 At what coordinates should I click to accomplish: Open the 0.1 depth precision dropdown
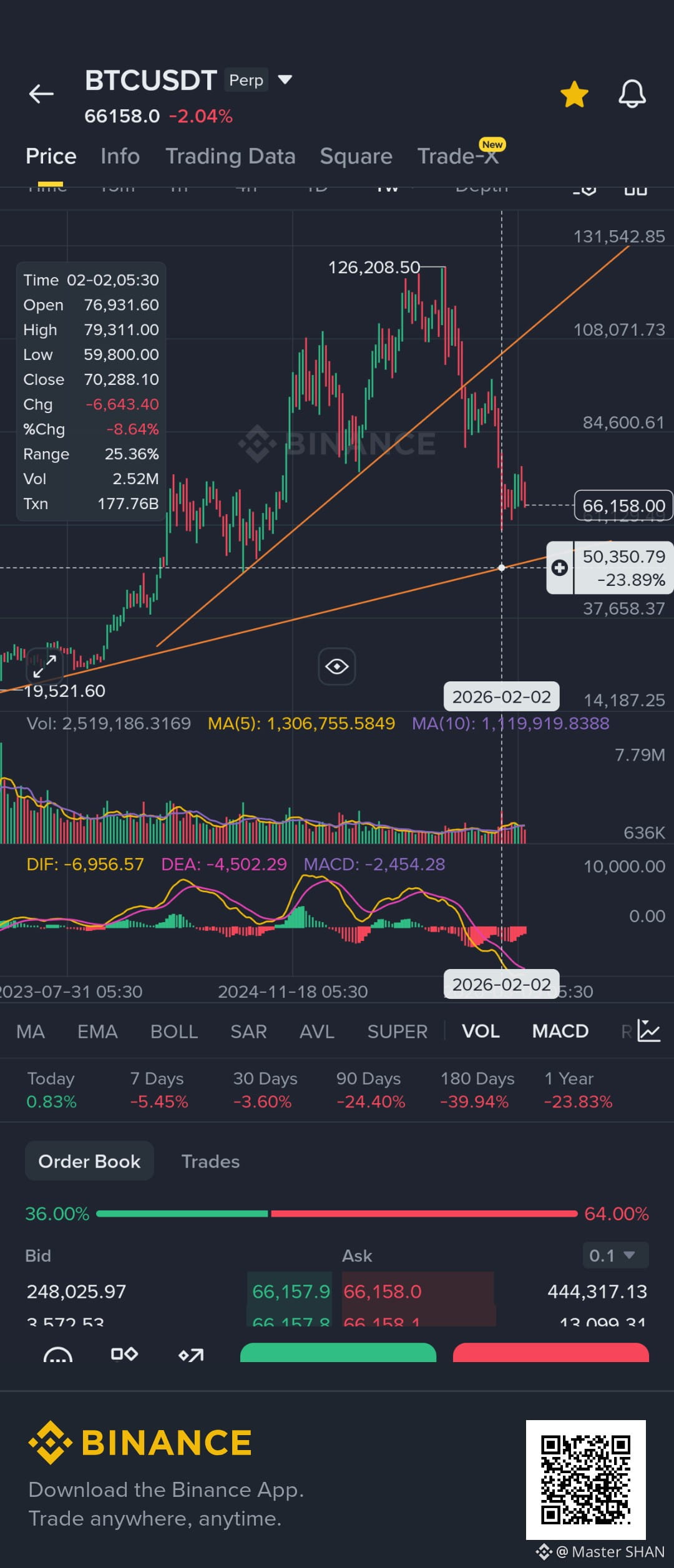tap(615, 1255)
